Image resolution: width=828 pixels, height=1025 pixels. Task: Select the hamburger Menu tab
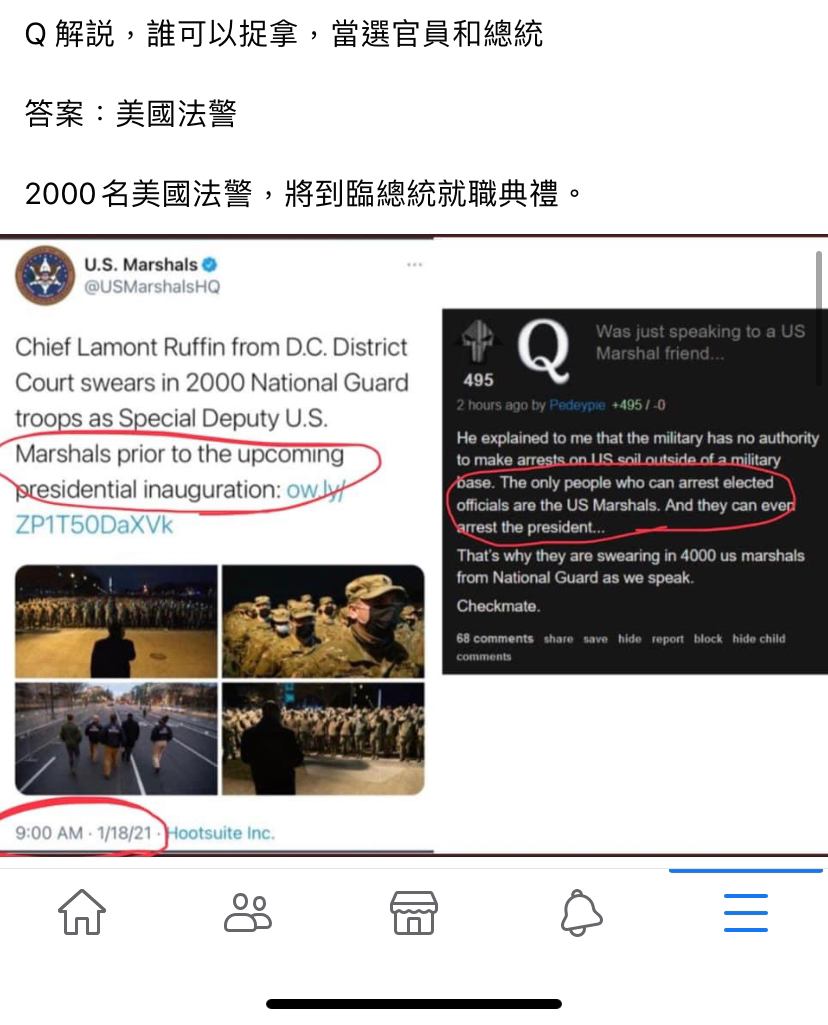point(746,913)
